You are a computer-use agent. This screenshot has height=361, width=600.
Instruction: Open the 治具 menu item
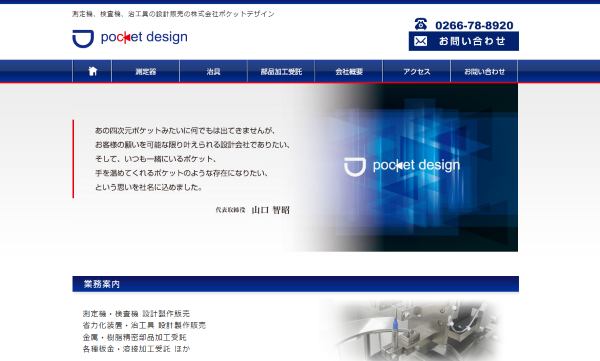214,72
